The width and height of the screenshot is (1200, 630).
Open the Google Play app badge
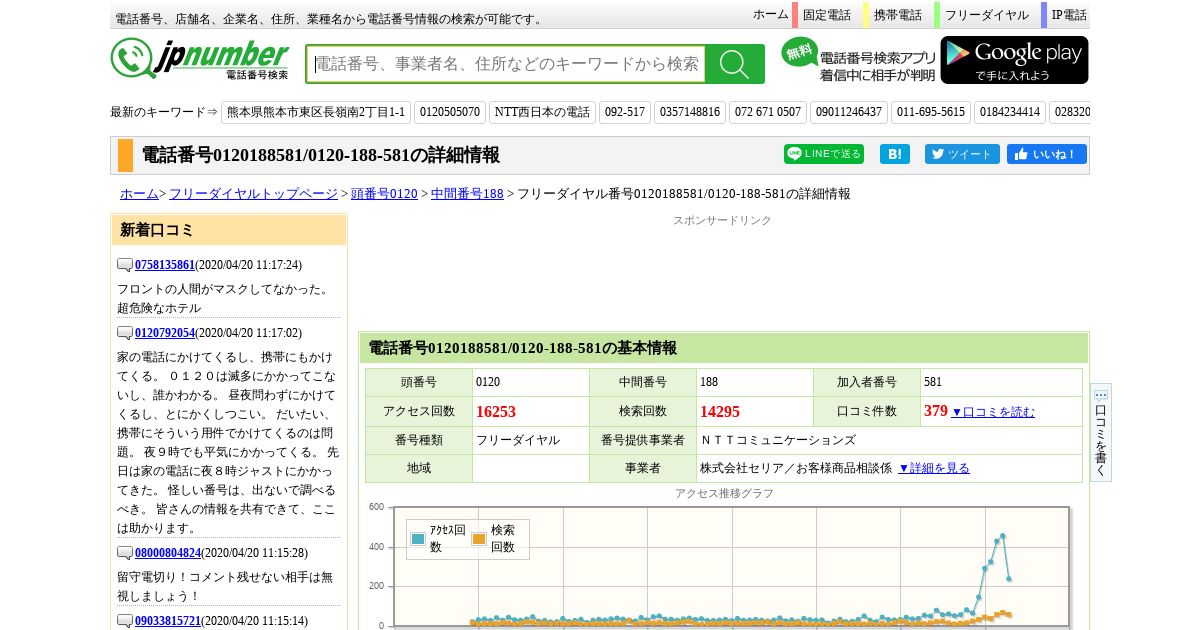point(1014,60)
